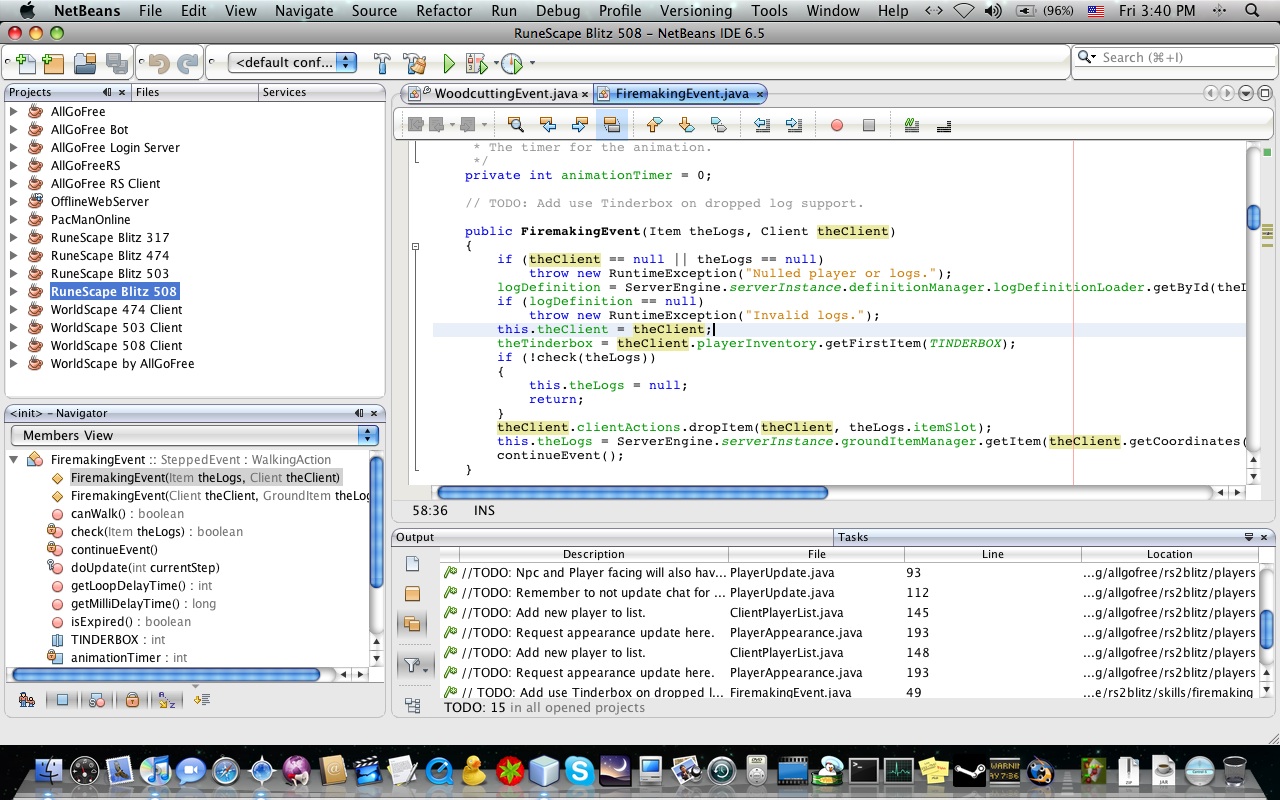Screen dimensions: 1280x800
Task: Run the main project with the green arrow
Action: click(x=449, y=64)
